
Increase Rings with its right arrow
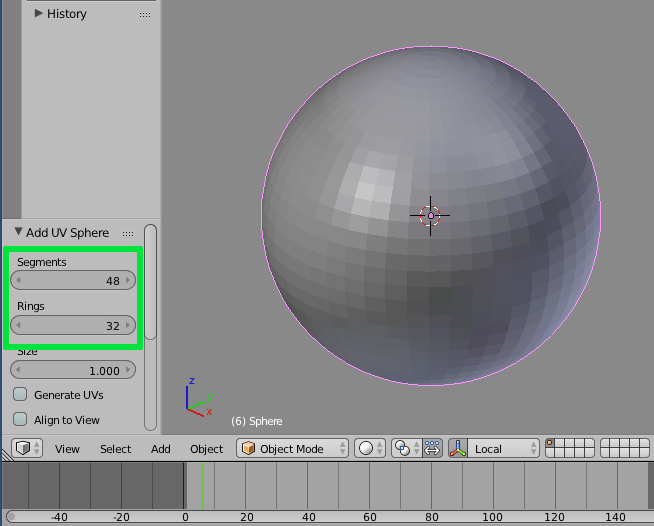pyautogui.click(x=128, y=325)
